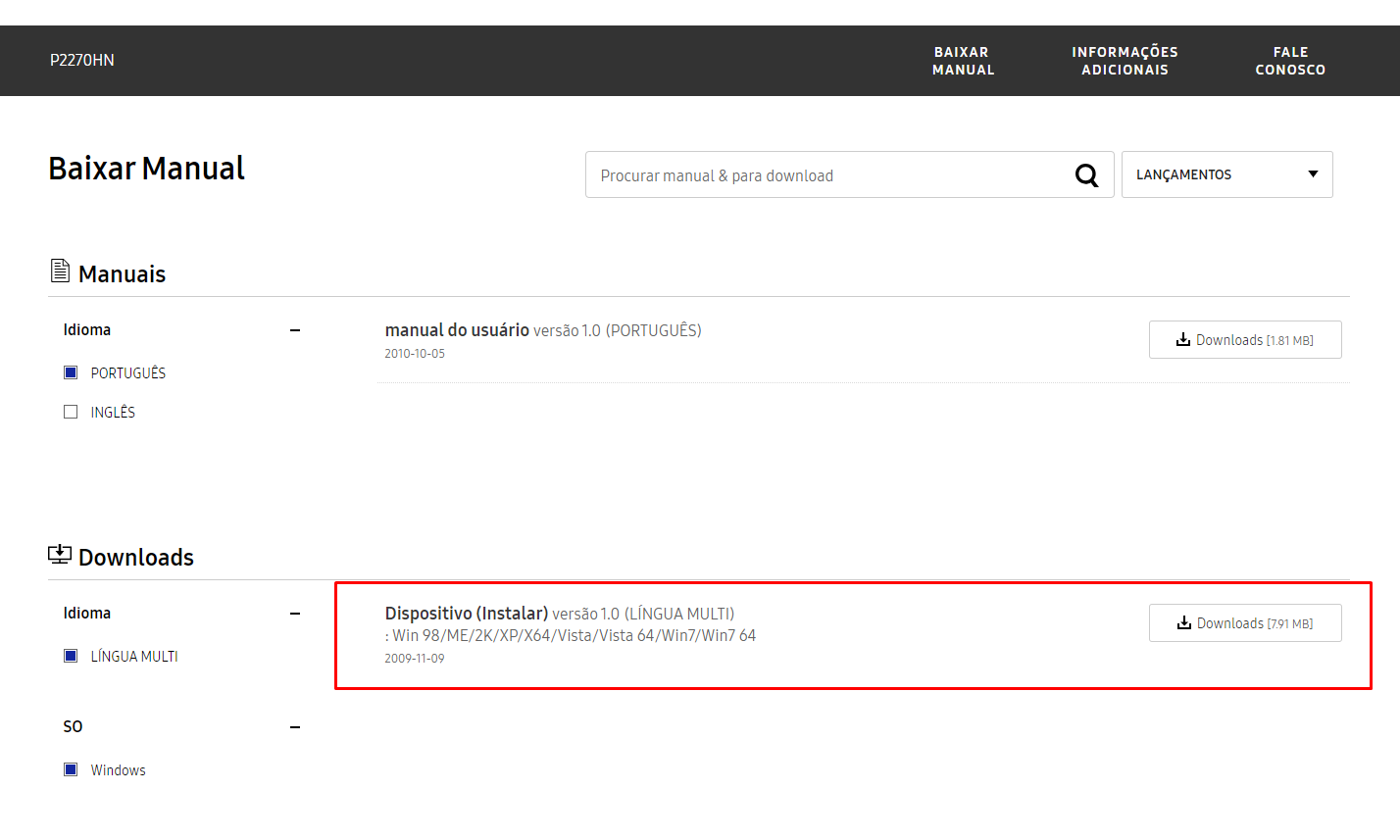
Task: Open the LANÇAMENTOS sort dropdown
Action: coord(1226,174)
